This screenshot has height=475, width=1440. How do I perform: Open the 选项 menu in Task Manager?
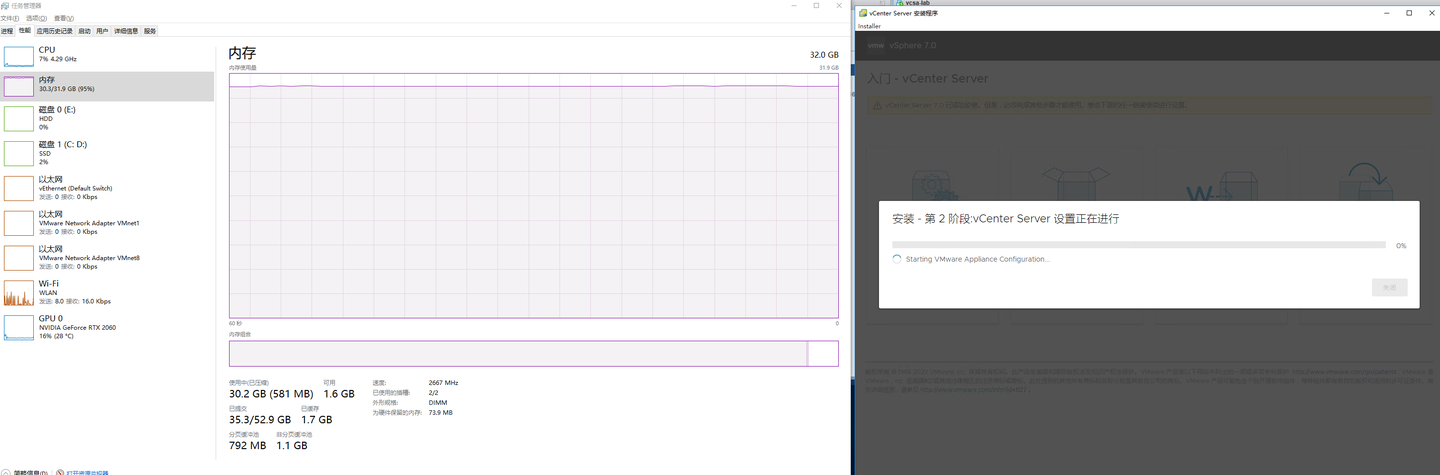[35, 18]
